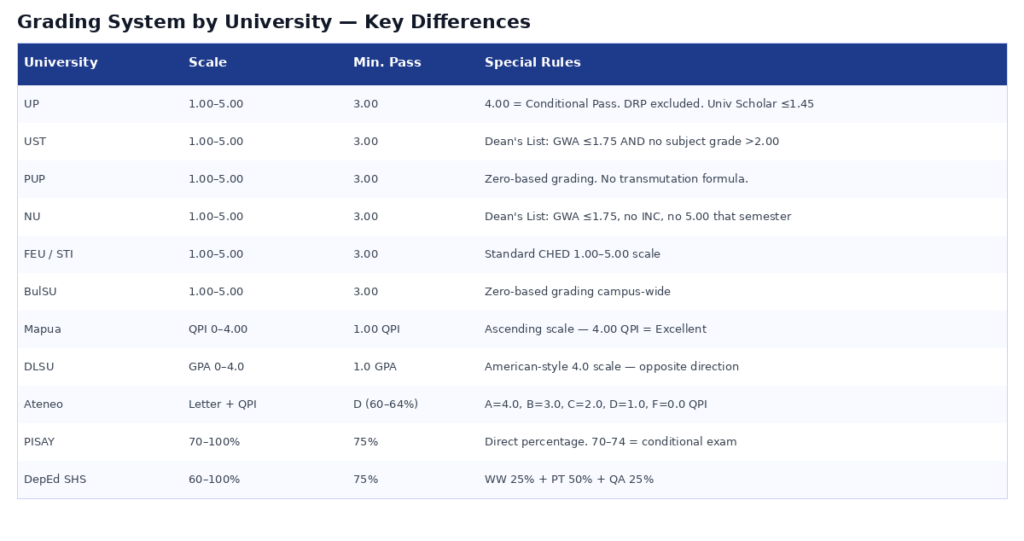Click DLSU's 1.0 GPA minimum pass cell
The image size is (1024, 541).
pos(375,367)
